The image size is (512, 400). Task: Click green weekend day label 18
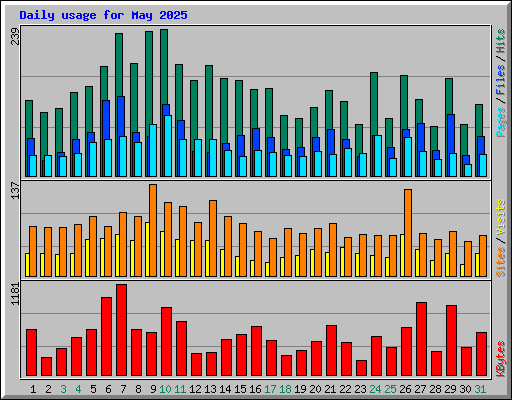(x=285, y=389)
